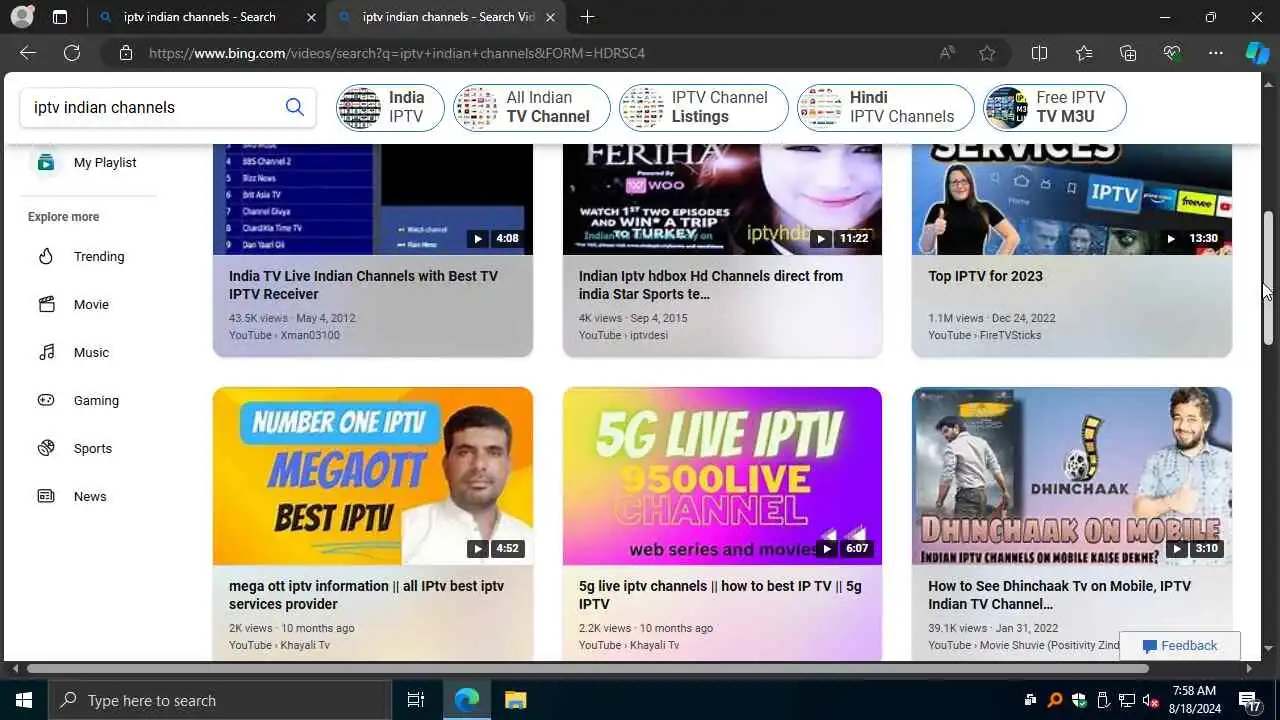
Task: Open the Collections icon
Action: (1128, 53)
